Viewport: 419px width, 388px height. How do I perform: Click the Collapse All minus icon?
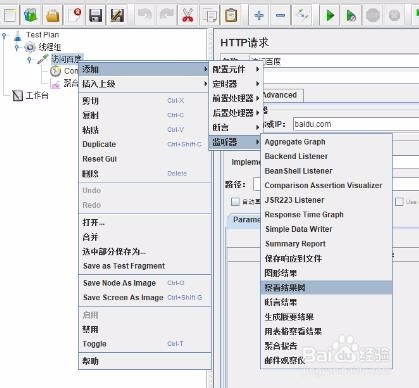[280, 15]
